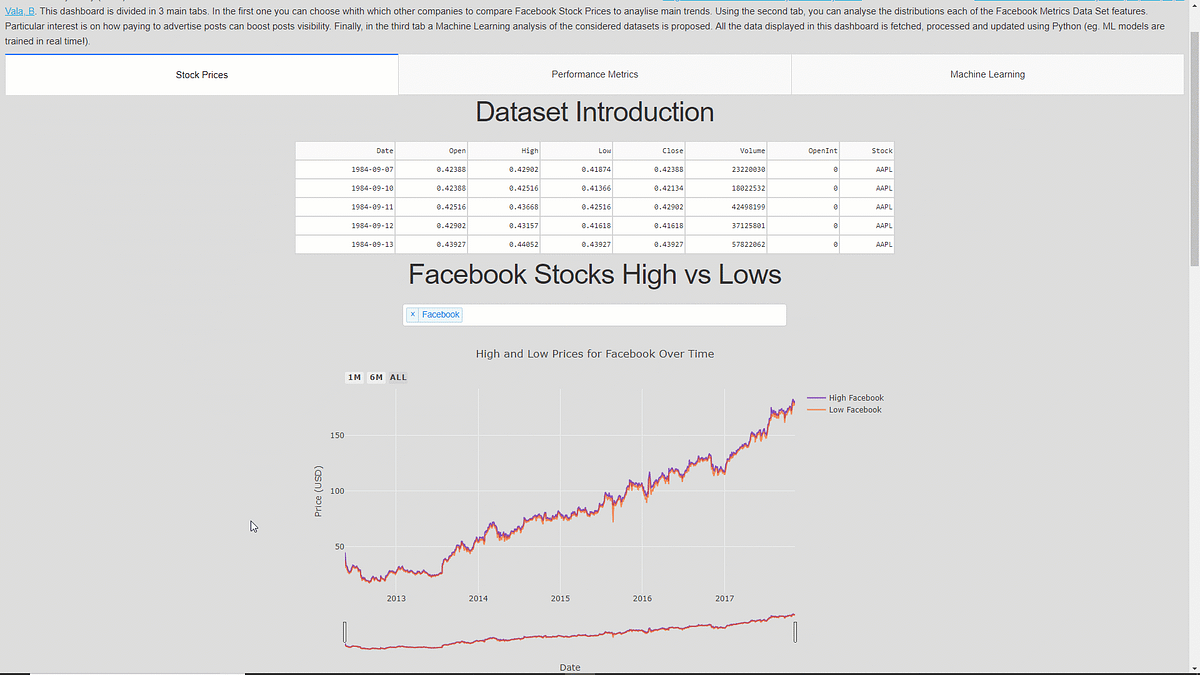The image size is (1200, 675).
Task: Select the 1M range selector
Action: tap(354, 377)
